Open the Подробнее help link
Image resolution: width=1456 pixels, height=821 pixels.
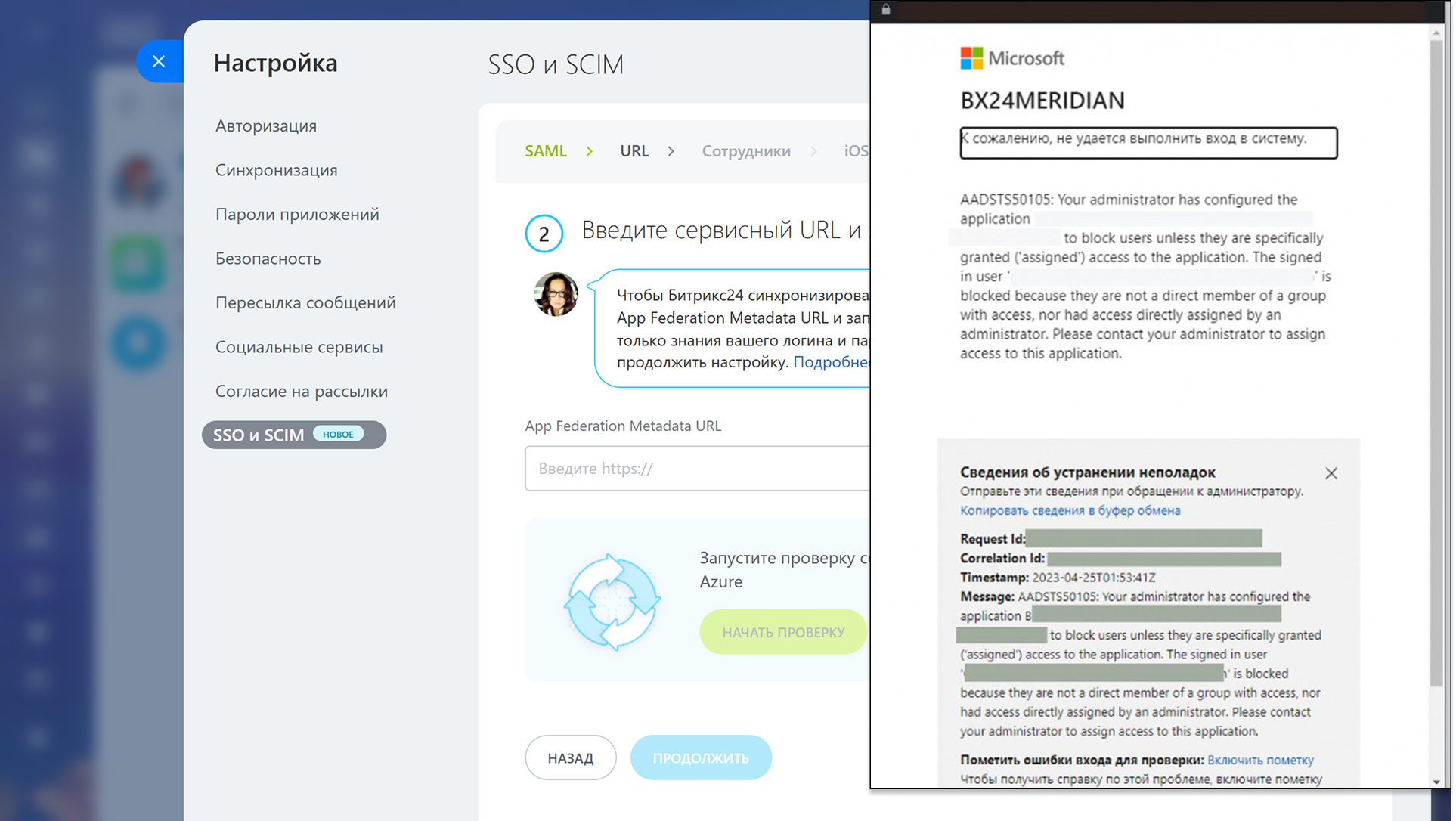click(832, 362)
